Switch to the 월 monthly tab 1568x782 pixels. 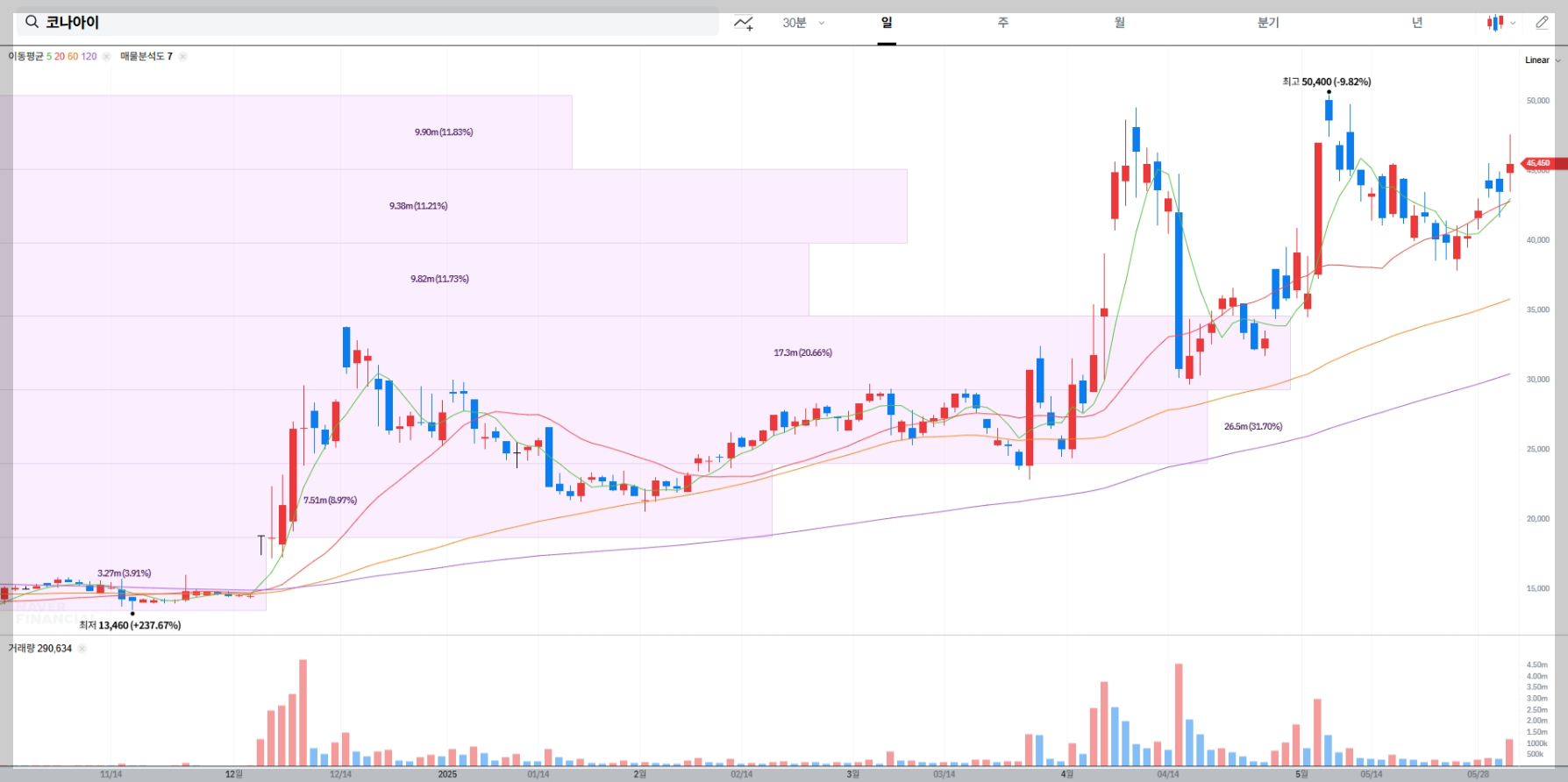(1120, 23)
